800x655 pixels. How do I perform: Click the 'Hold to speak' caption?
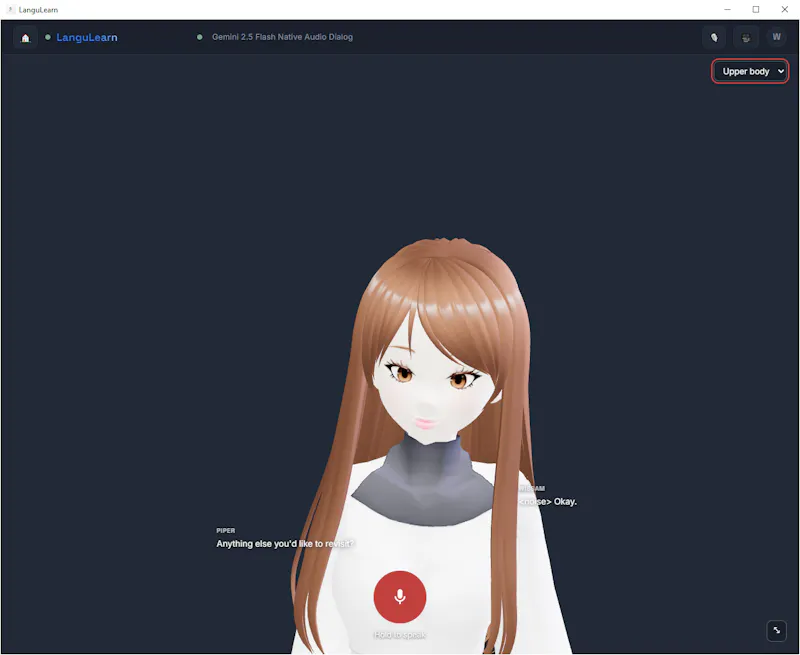399,635
